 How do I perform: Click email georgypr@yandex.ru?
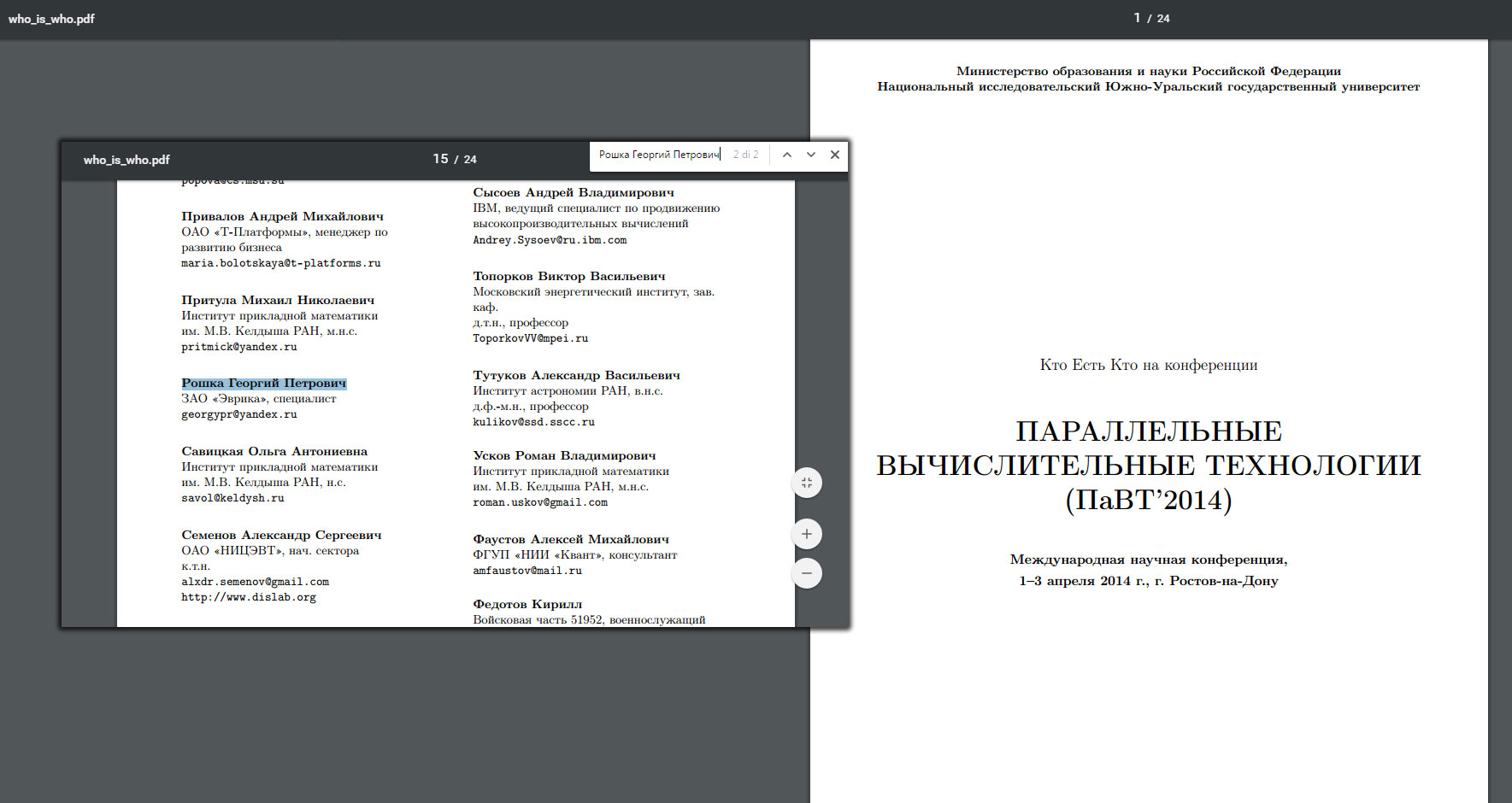239,414
